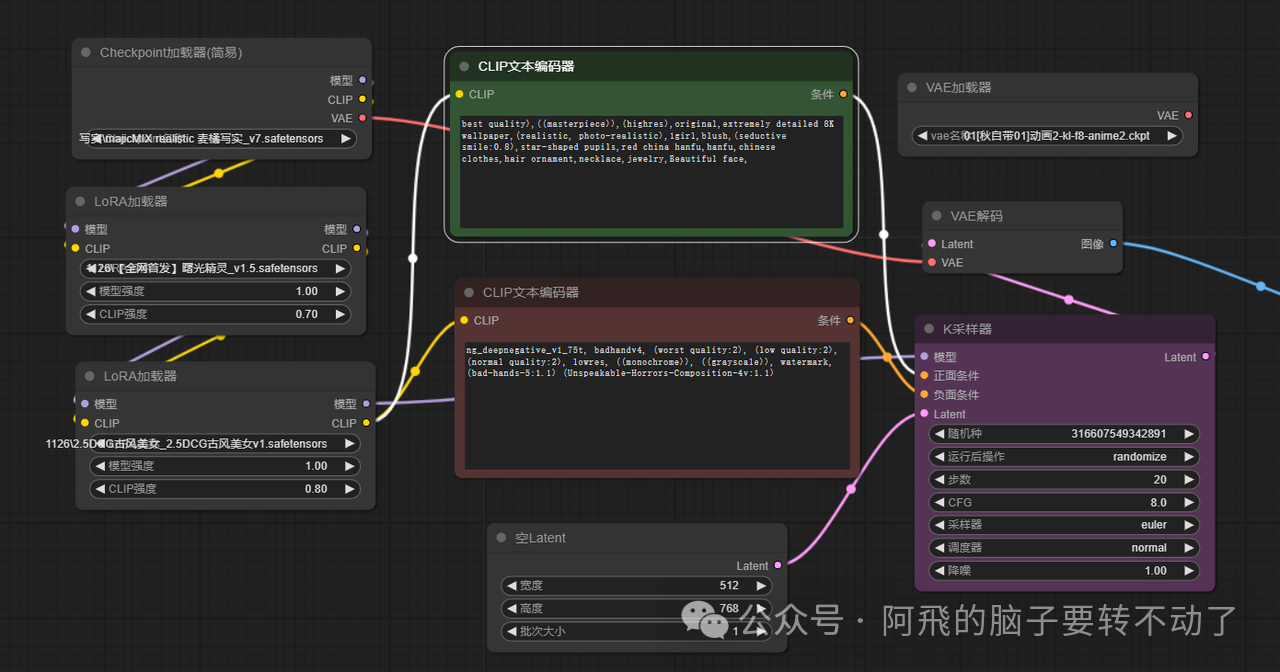The width and height of the screenshot is (1280, 672).
Task: Collapse the K采样器 node using its dot
Action: pos(929,329)
